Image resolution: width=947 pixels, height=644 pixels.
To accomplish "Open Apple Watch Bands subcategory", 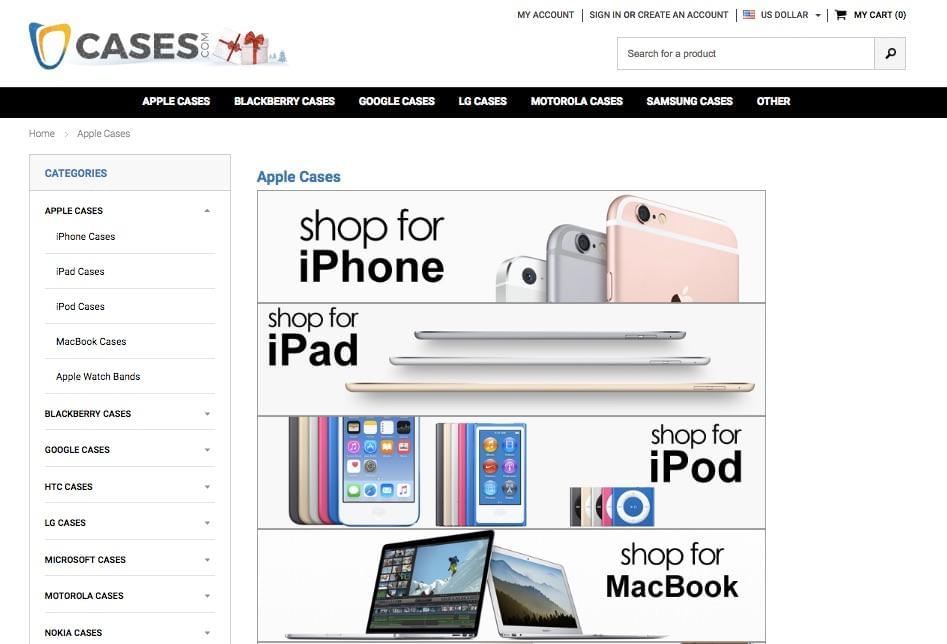I will coord(98,376).
